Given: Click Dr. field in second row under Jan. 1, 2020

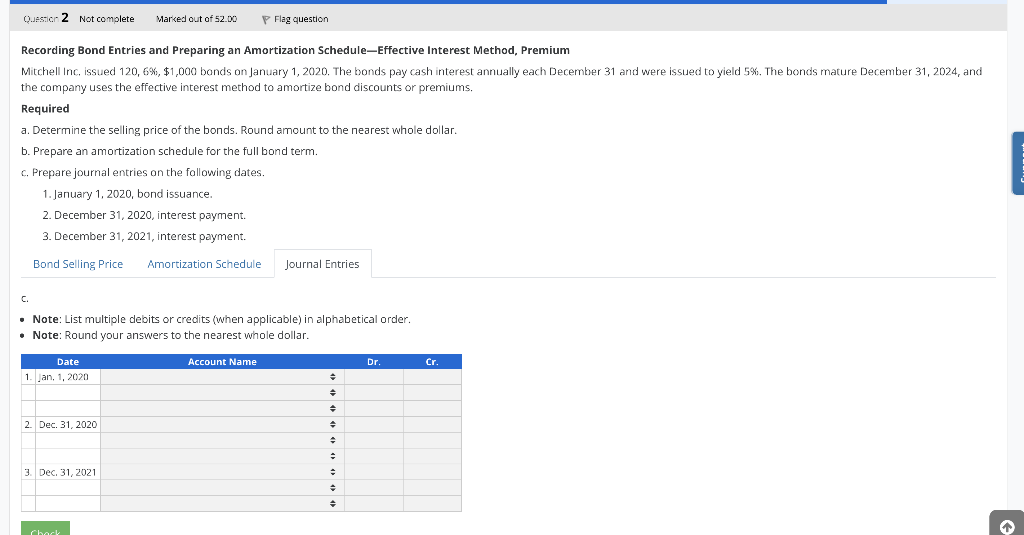Looking at the screenshot, I should 374,393.
